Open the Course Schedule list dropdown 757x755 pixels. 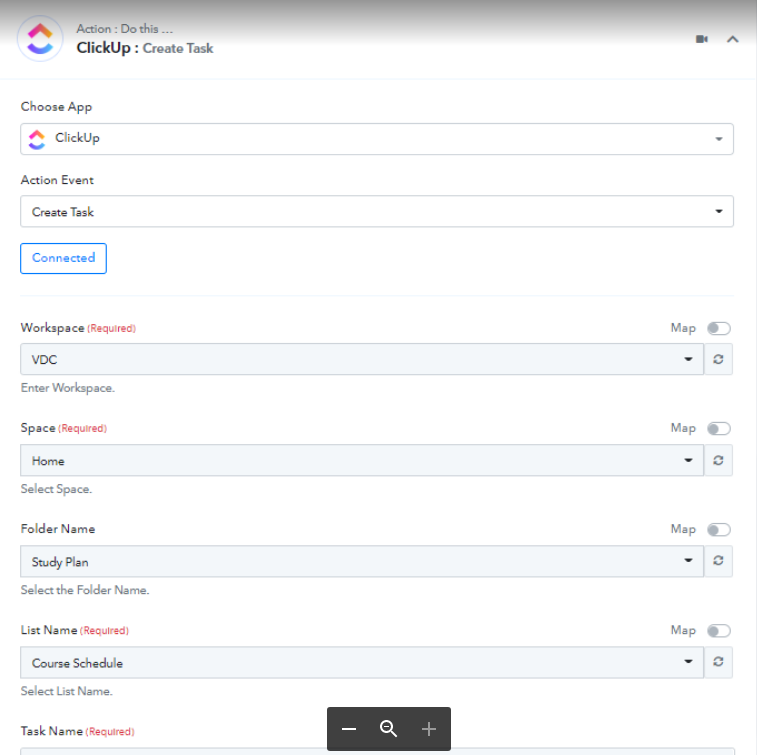coord(362,662)
